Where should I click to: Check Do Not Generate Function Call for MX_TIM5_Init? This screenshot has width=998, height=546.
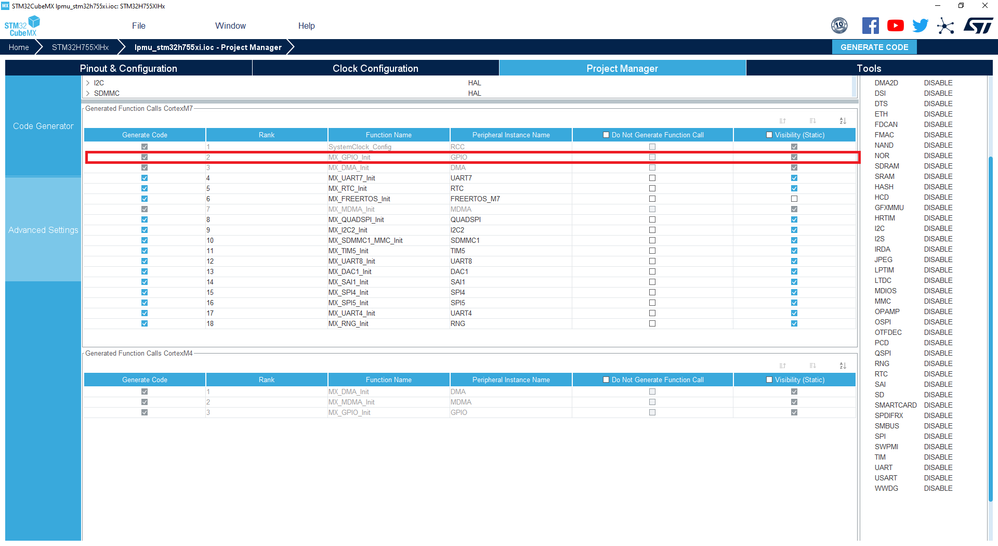pos(652,251)
